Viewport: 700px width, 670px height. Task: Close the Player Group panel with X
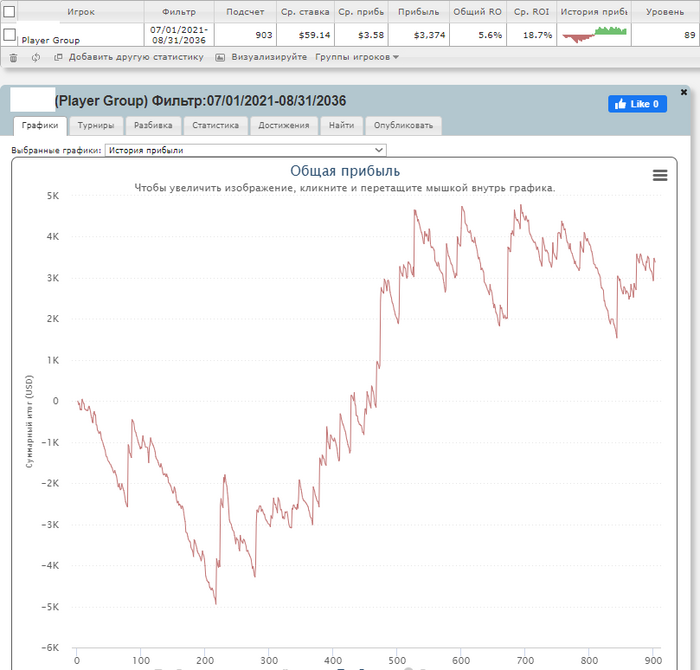tap(683, 92)
